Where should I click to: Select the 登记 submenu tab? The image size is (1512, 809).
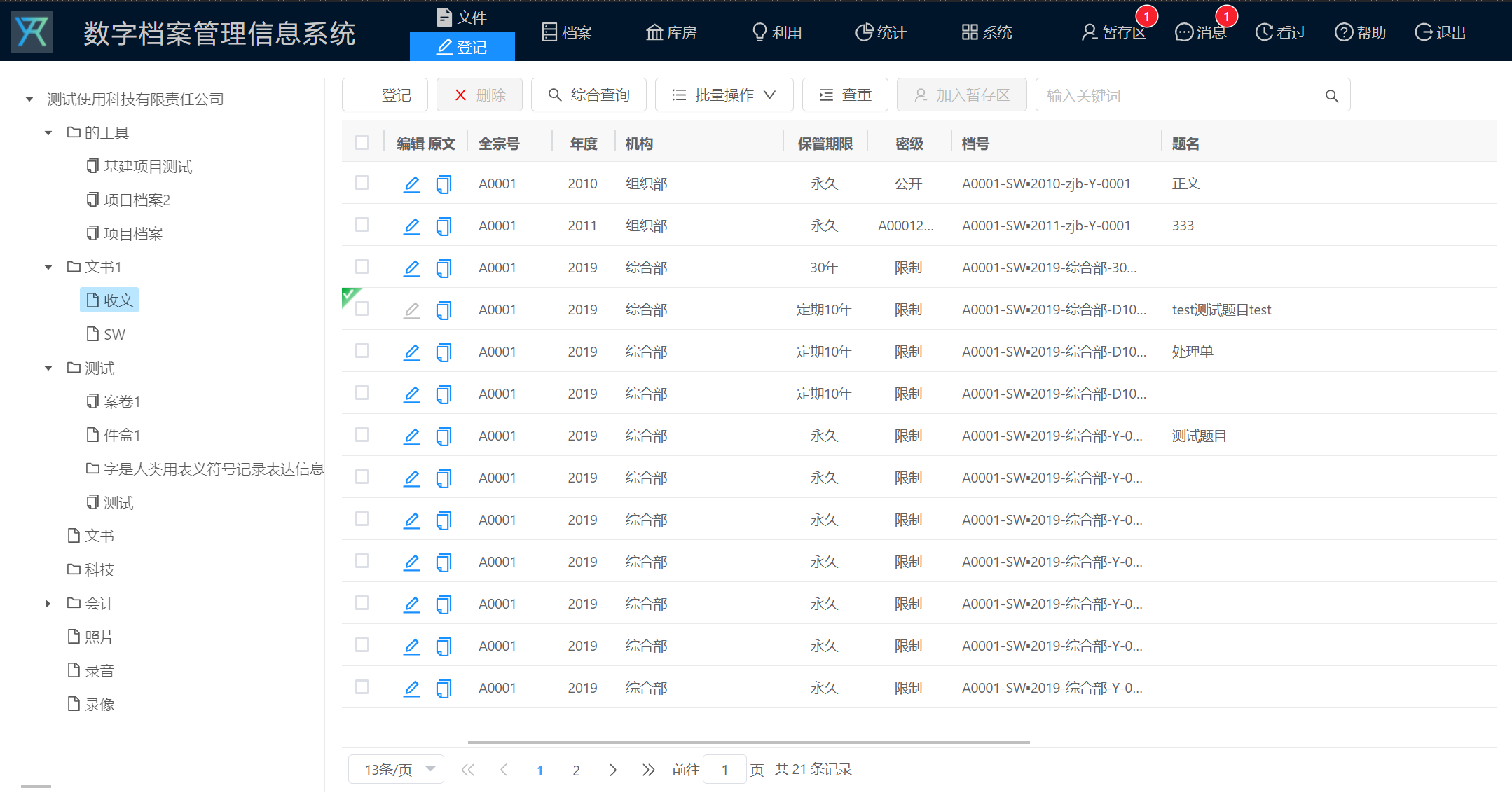click(x=462, y=47)
